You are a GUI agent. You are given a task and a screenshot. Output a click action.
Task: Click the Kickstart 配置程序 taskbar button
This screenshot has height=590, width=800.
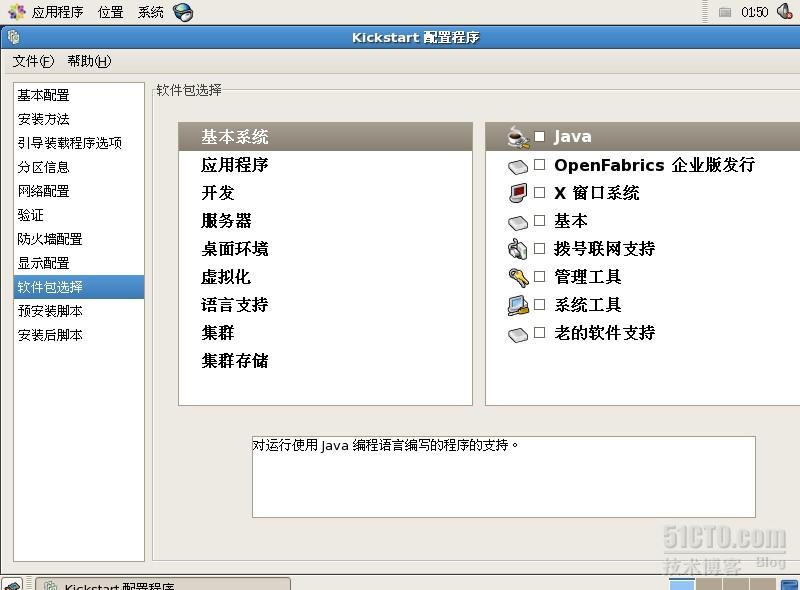tap(163, 584)
